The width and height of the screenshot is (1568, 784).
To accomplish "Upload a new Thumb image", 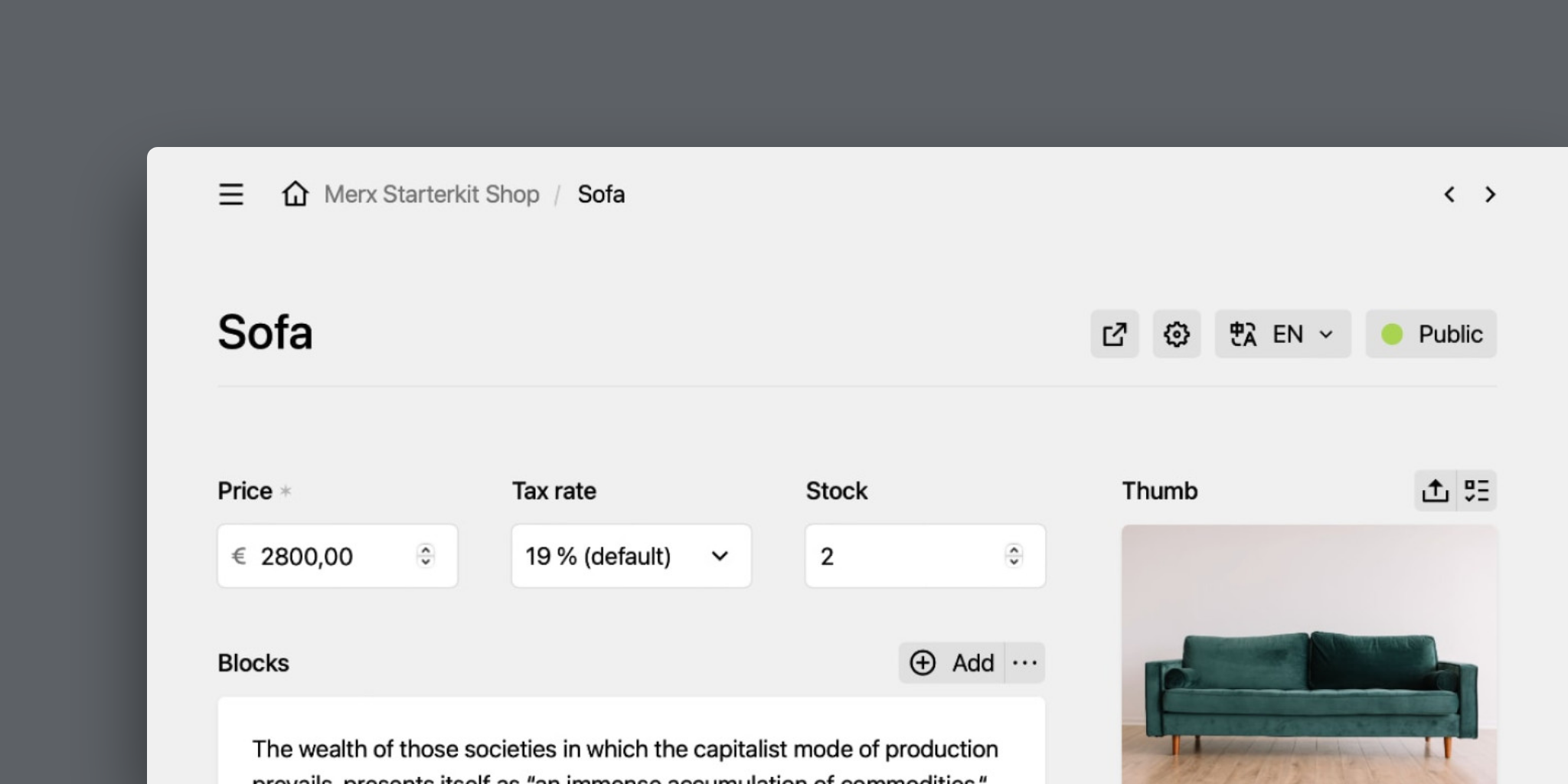I will [x=1436, y=490].
